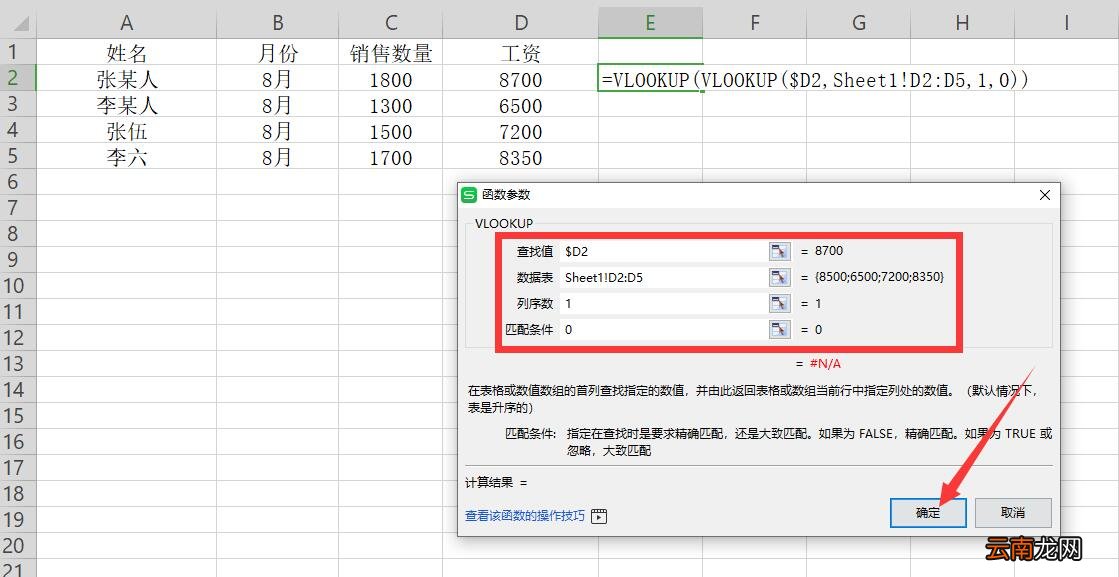Click cell containing 张伍
Viewport: 1119px width, 577px height.
tap(126, 131)
